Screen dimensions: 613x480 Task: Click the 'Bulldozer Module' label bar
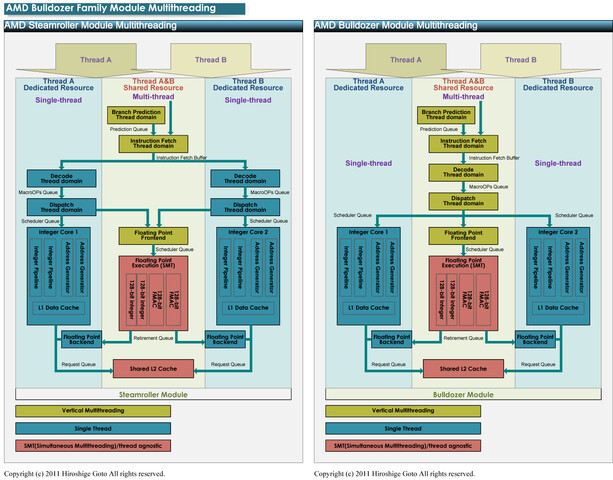463,394
